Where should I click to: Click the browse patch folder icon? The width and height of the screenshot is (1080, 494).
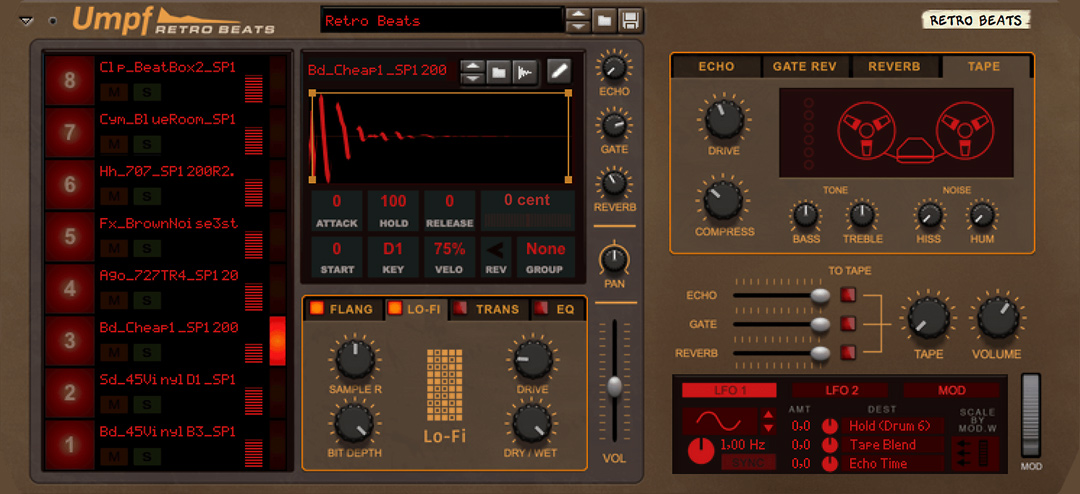[604, 21]
